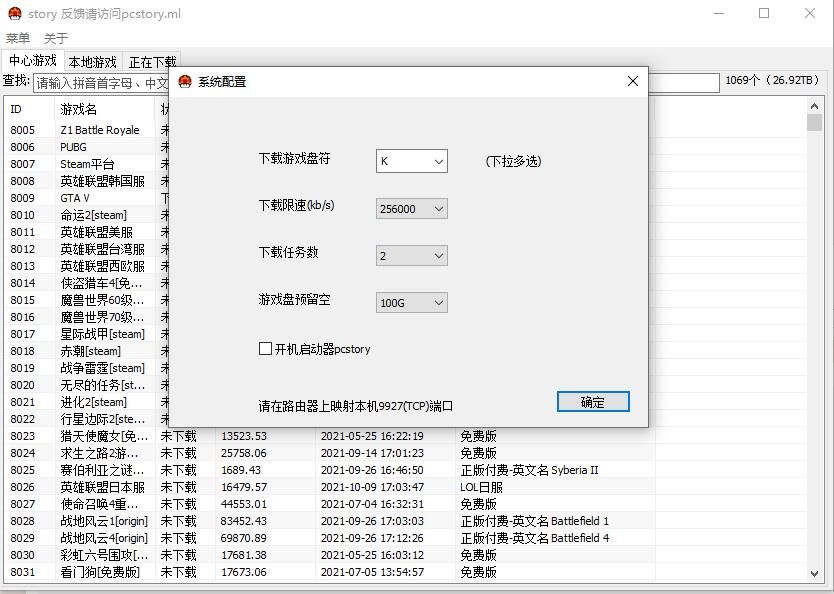Open the 关于 menu
This screenshot has height=594, width=834.
(56, 39)
